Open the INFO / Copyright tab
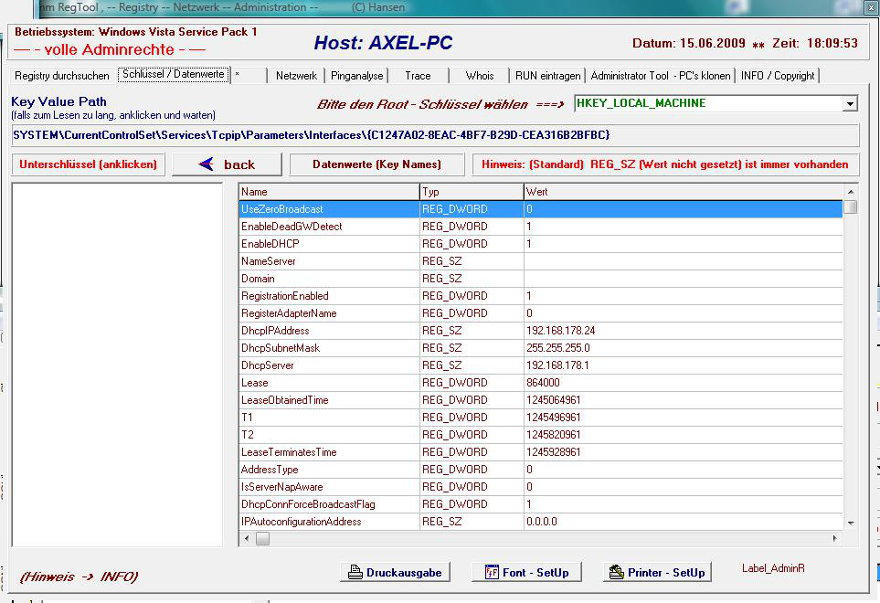 click(x=777, y=76)
